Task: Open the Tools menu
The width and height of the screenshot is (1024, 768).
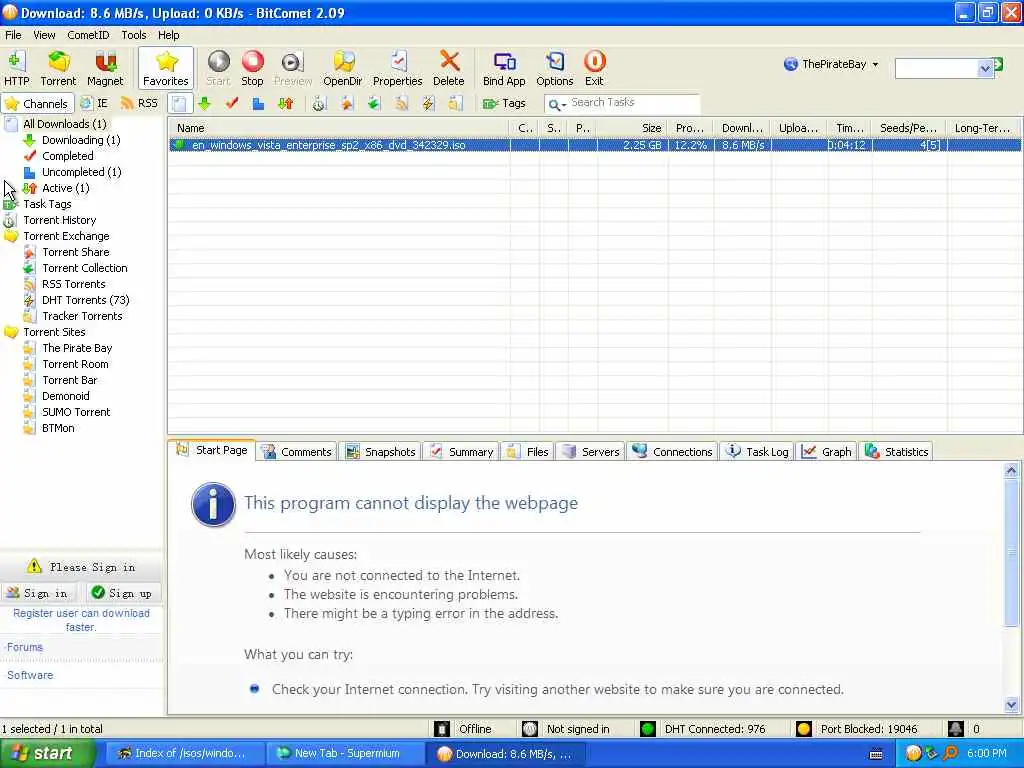Action: (x=134, y=35)
